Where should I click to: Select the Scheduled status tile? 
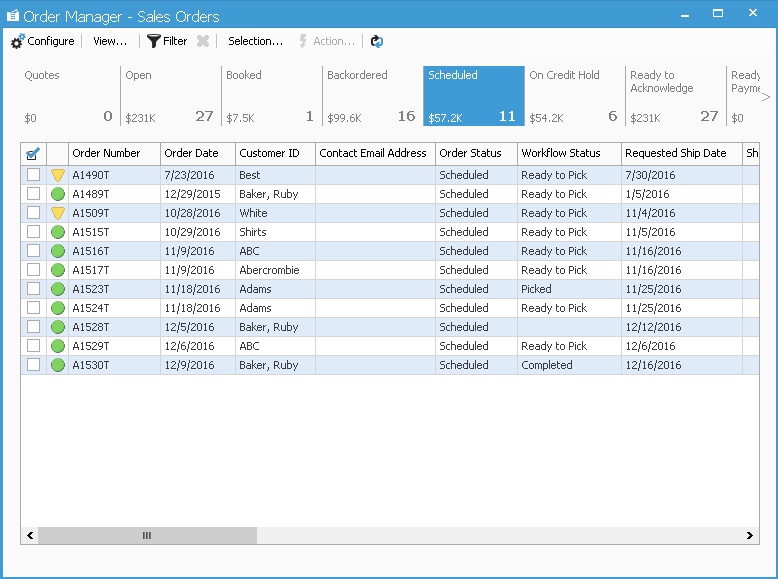tap(474, 96)
